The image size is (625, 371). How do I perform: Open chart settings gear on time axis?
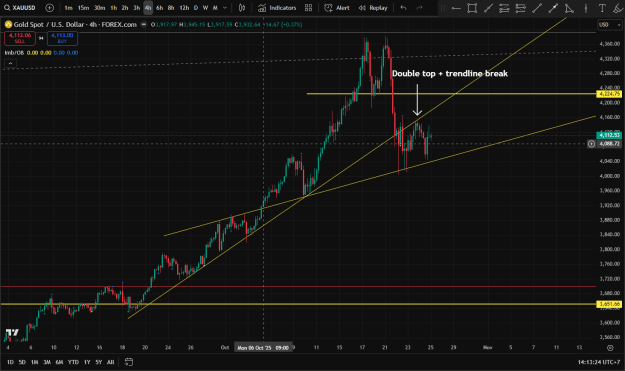(x=610, y=348)
